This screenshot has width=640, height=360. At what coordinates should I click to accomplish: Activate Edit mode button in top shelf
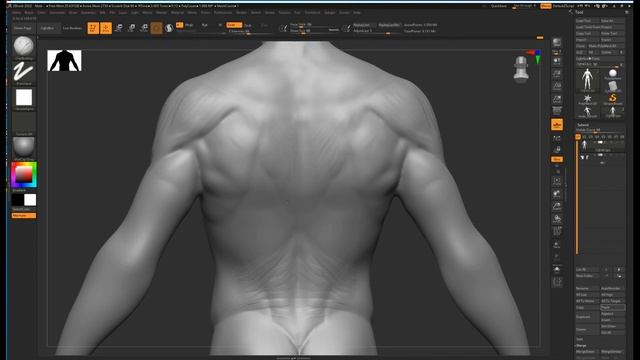(93, 28)
